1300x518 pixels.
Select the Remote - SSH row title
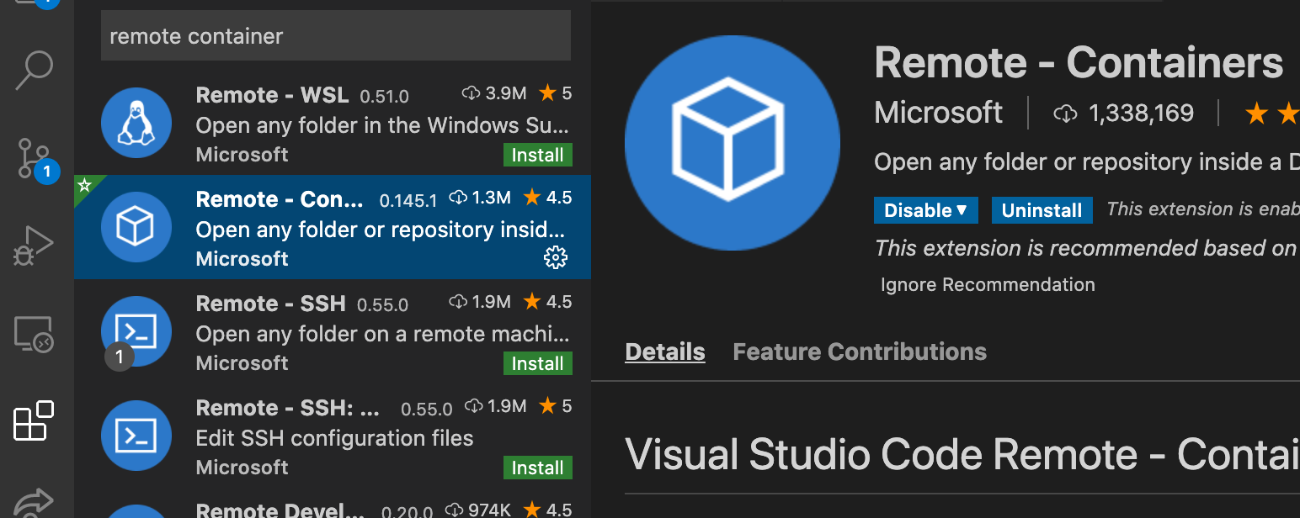point(270,303)
